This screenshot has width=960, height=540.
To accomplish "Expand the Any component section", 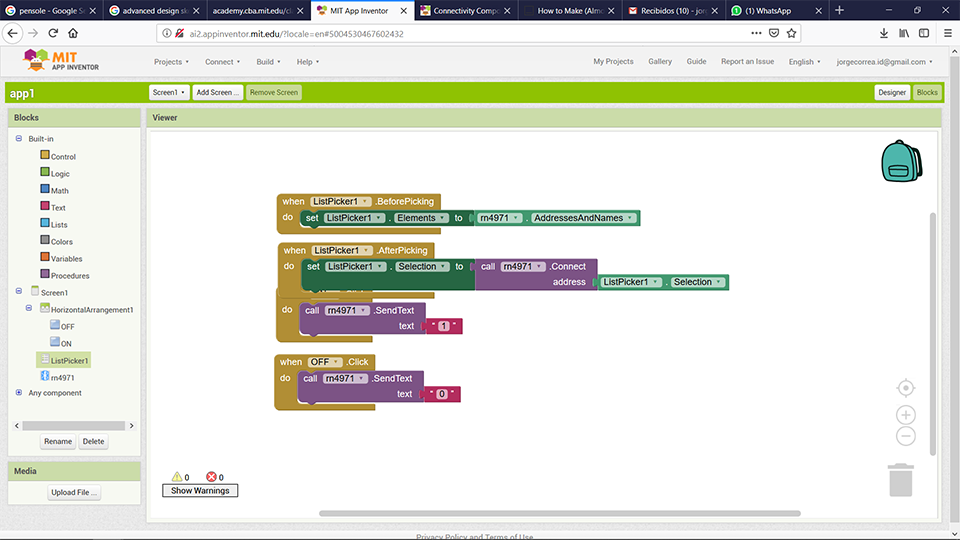I will tap(19, 392).
